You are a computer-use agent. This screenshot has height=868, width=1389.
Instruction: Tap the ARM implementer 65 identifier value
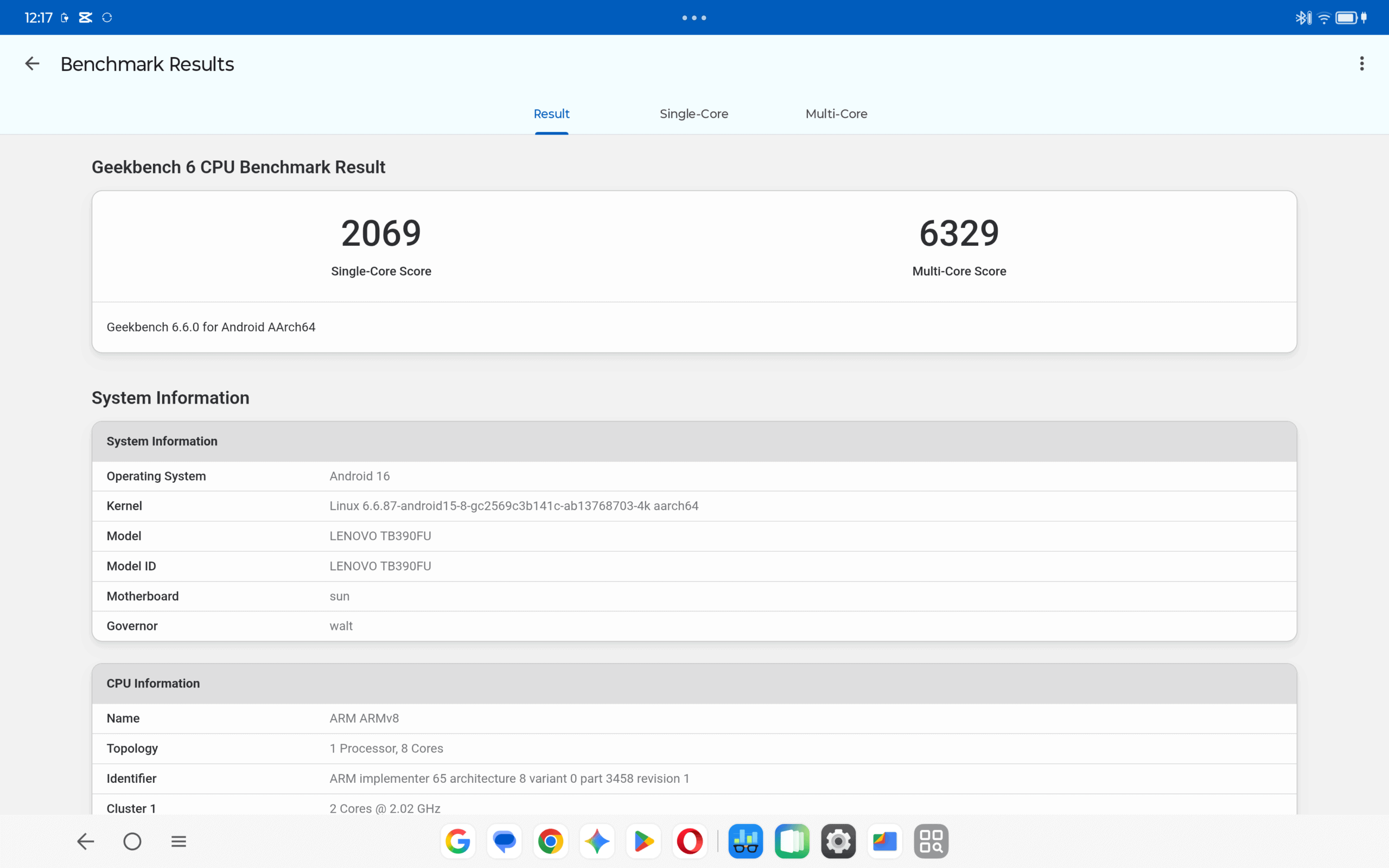(509, 778)
